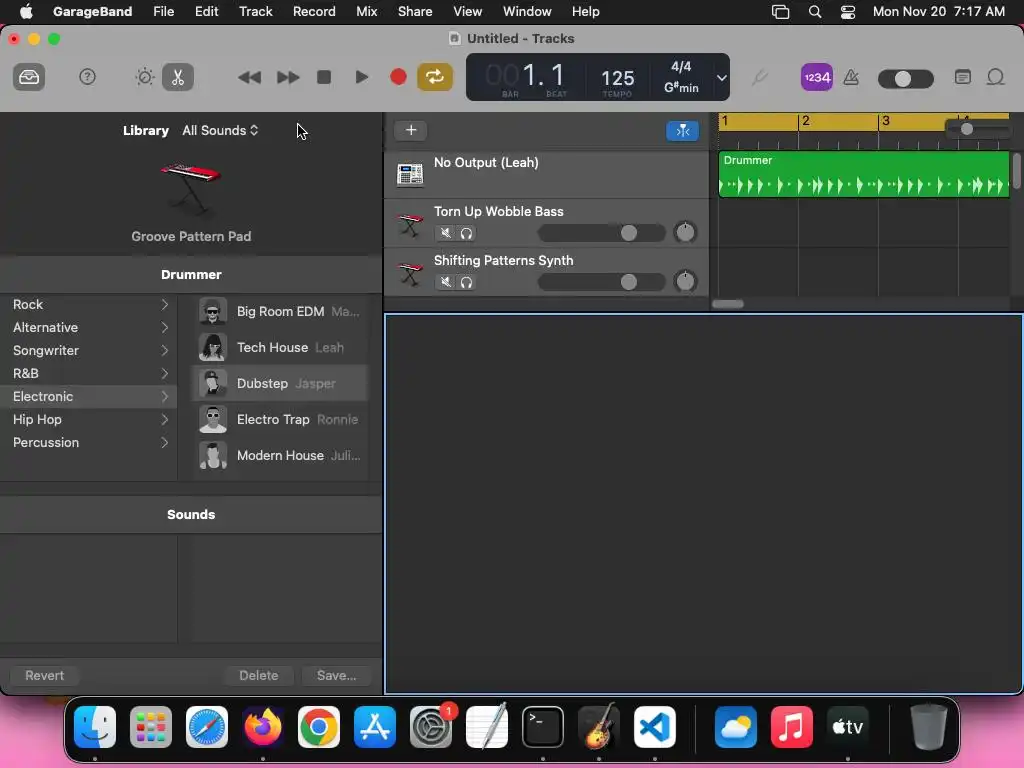
Task: Click the 4/4 time signature
Action: pyautogui.click(x=681, y=67)
